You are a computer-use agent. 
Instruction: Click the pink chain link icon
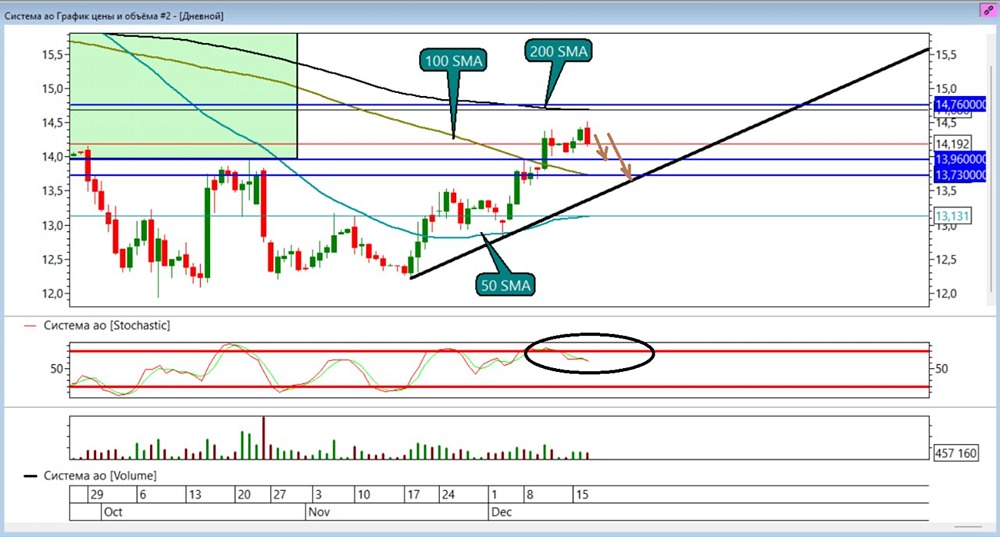click(988, 10)
